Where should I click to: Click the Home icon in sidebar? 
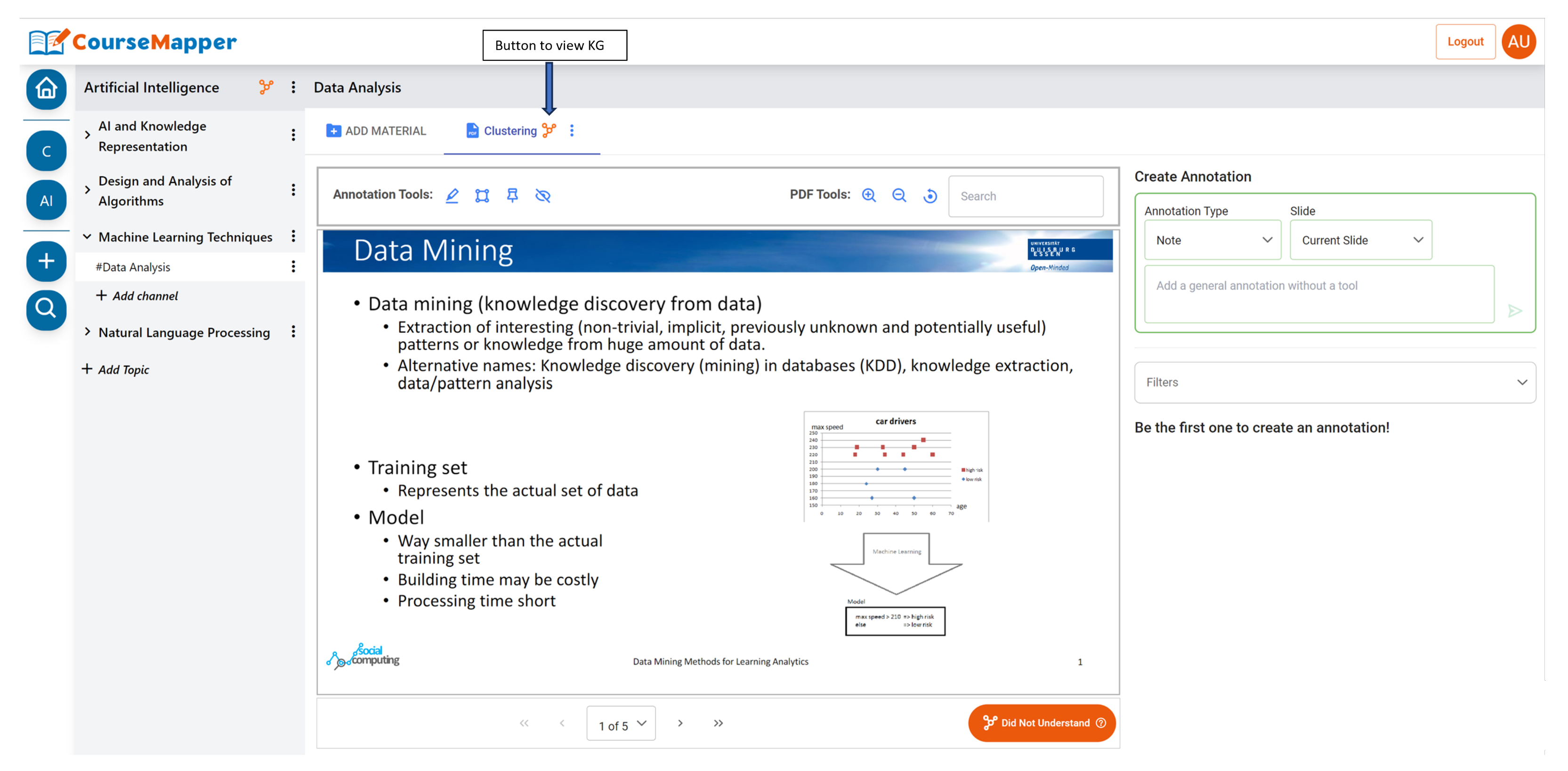[46, 89]
